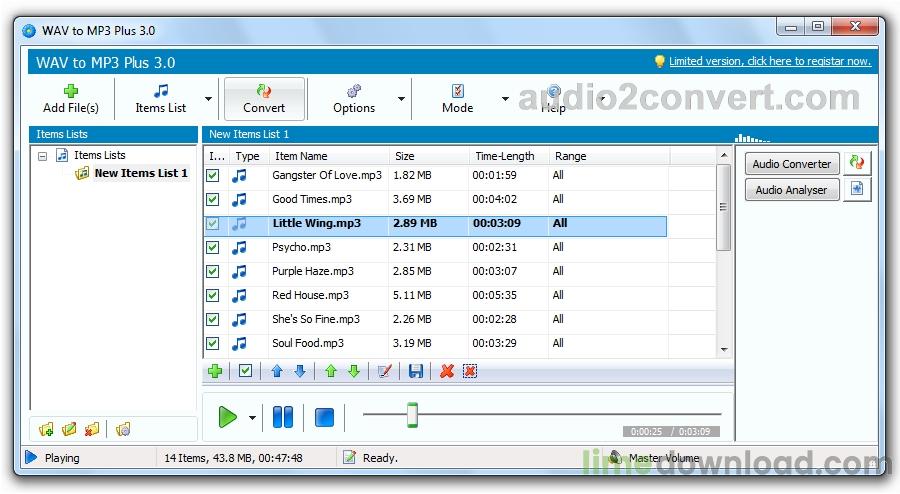Uncheck Soul Food.mp3 checkbox
The width and height of the screenshot is (900, 494).
[x=213, y=344]
